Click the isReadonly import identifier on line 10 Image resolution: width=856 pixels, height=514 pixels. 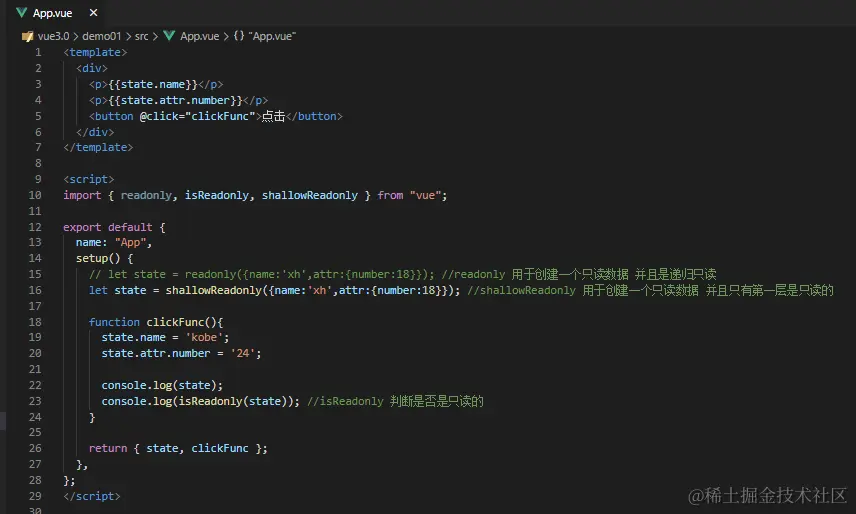217,195
